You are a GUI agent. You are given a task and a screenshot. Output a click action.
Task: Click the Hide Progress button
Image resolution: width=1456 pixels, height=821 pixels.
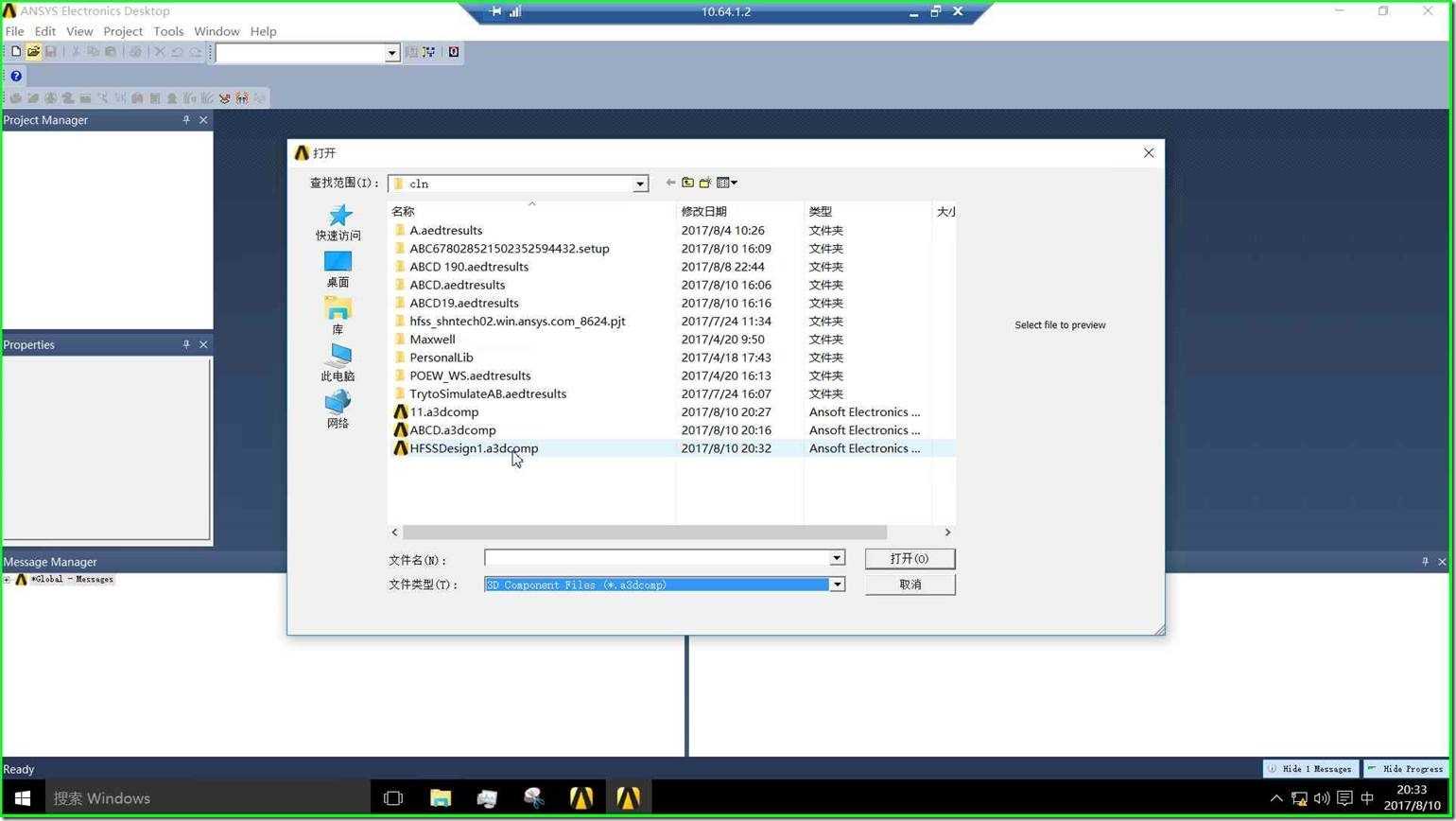(x=1405, y=769)
